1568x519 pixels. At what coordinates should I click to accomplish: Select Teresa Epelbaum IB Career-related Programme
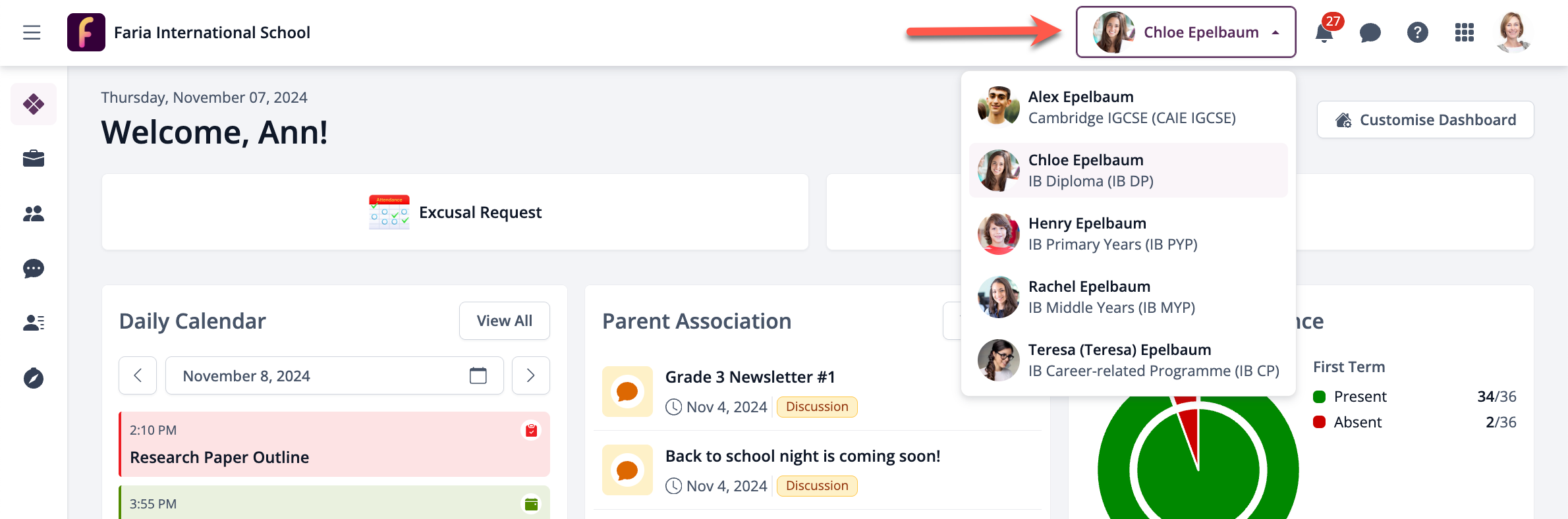click(1128, 360)
